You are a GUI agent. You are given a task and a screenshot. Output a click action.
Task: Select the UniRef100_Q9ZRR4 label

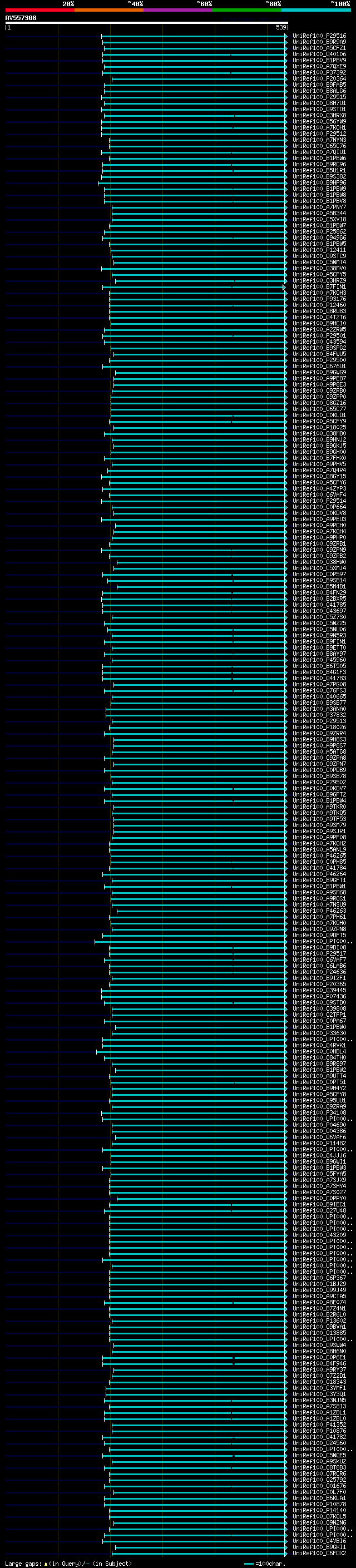(x=319, y=734)
